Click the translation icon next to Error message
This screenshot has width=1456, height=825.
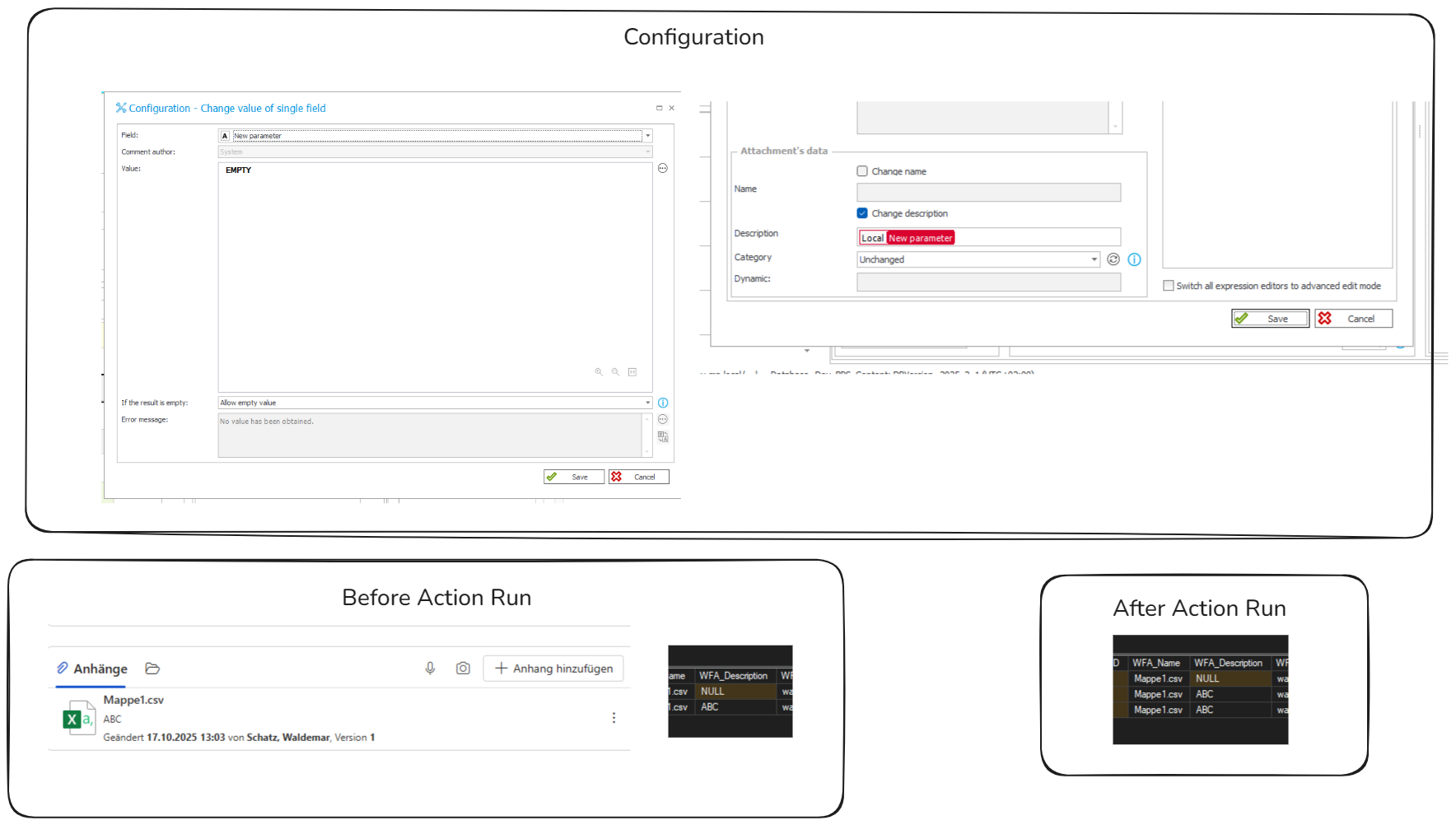(x=663, y=437)
